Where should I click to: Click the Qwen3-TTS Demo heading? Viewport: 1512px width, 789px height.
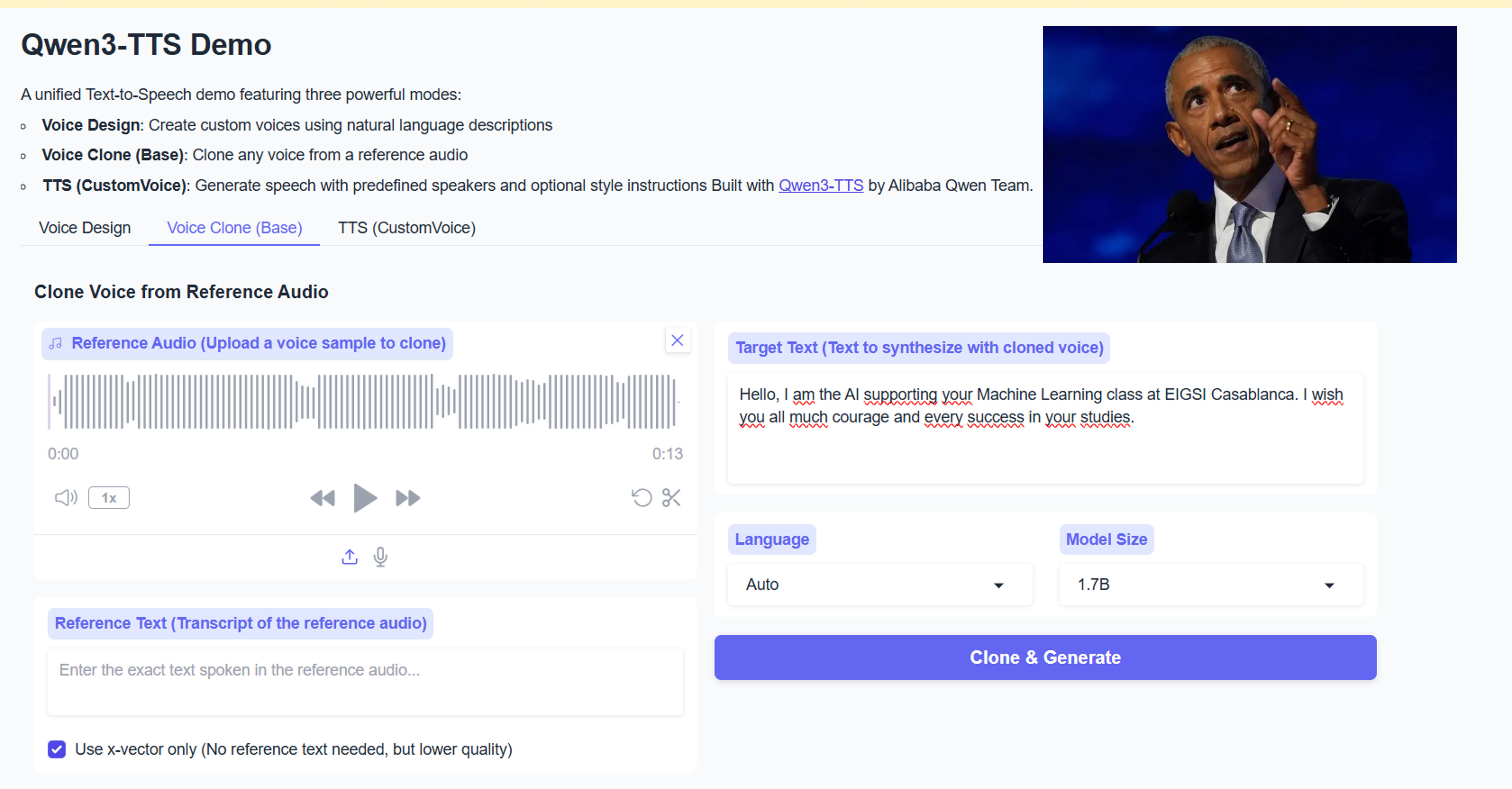point(146,45)
